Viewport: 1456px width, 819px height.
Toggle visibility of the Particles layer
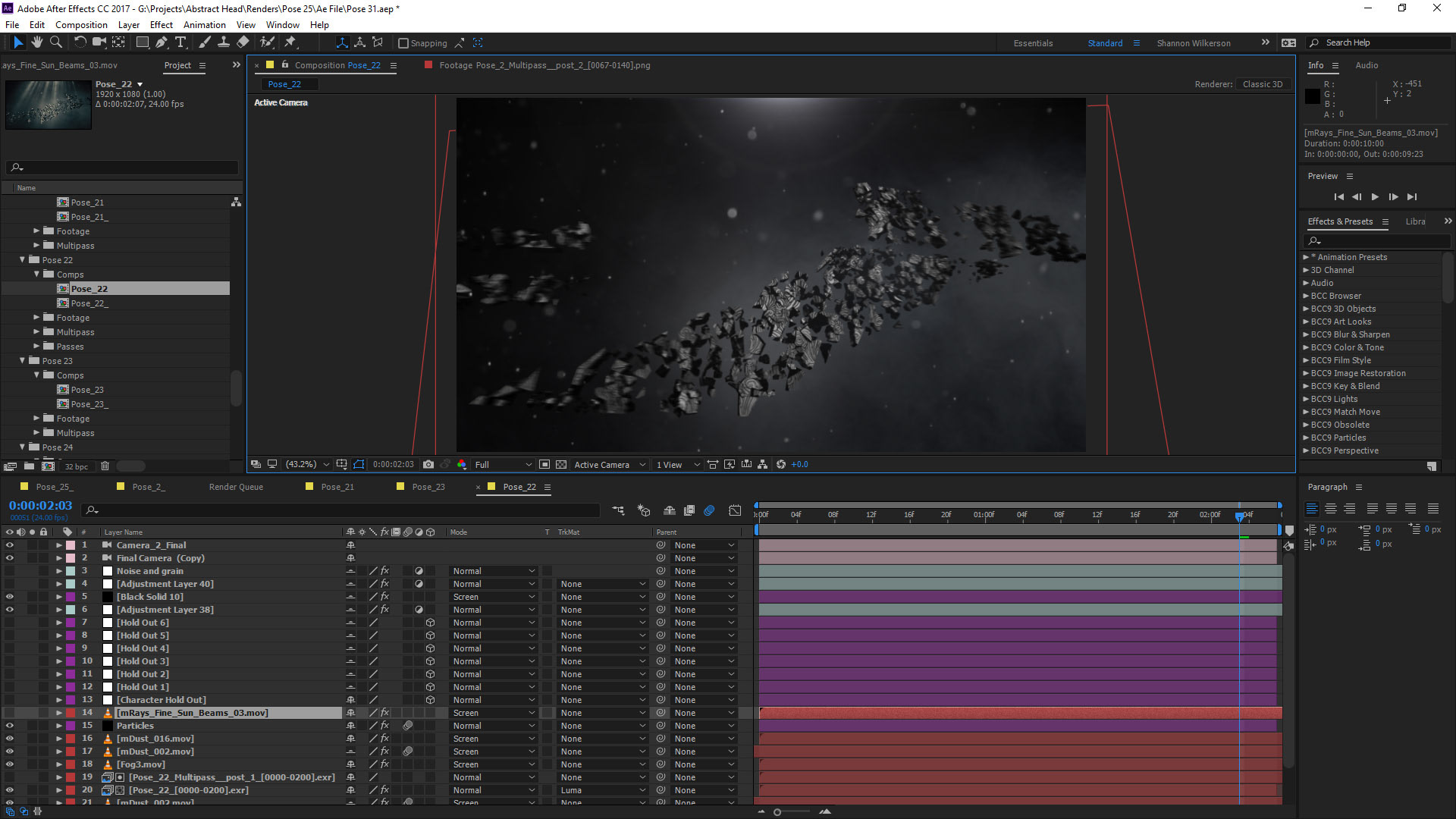(10, 726)
